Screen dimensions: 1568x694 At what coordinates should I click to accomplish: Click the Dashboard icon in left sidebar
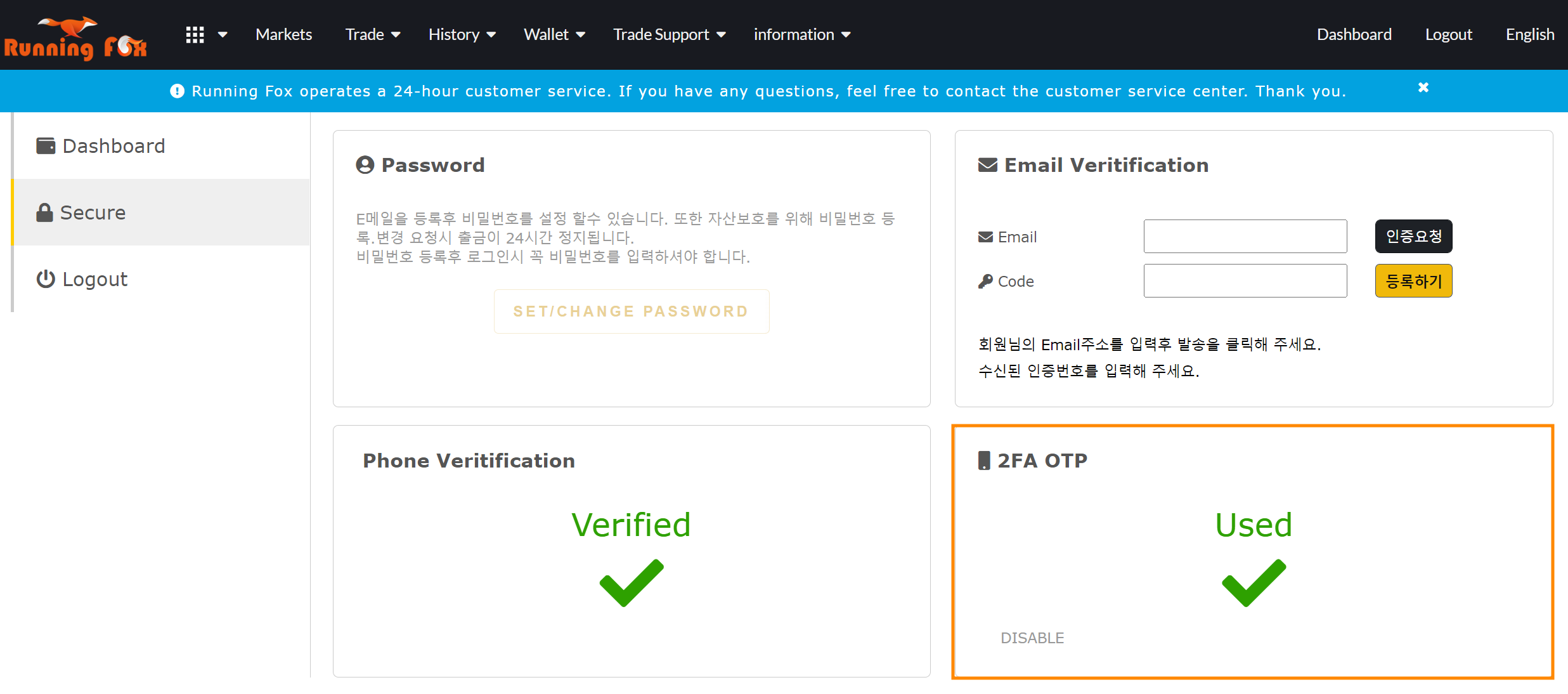pyautogui.click(x=44, y=145)
